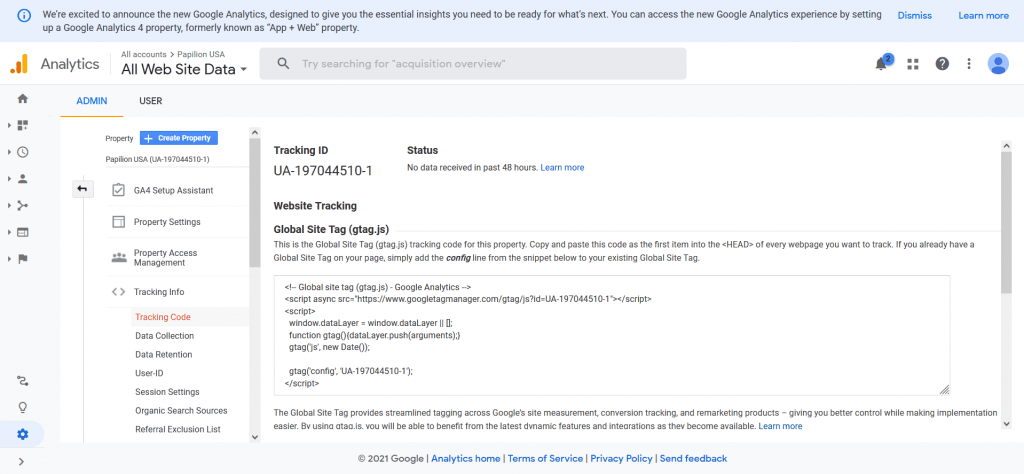
Task: Click the All accounts breadcrumb text
Action: click(x=144, y=55)
